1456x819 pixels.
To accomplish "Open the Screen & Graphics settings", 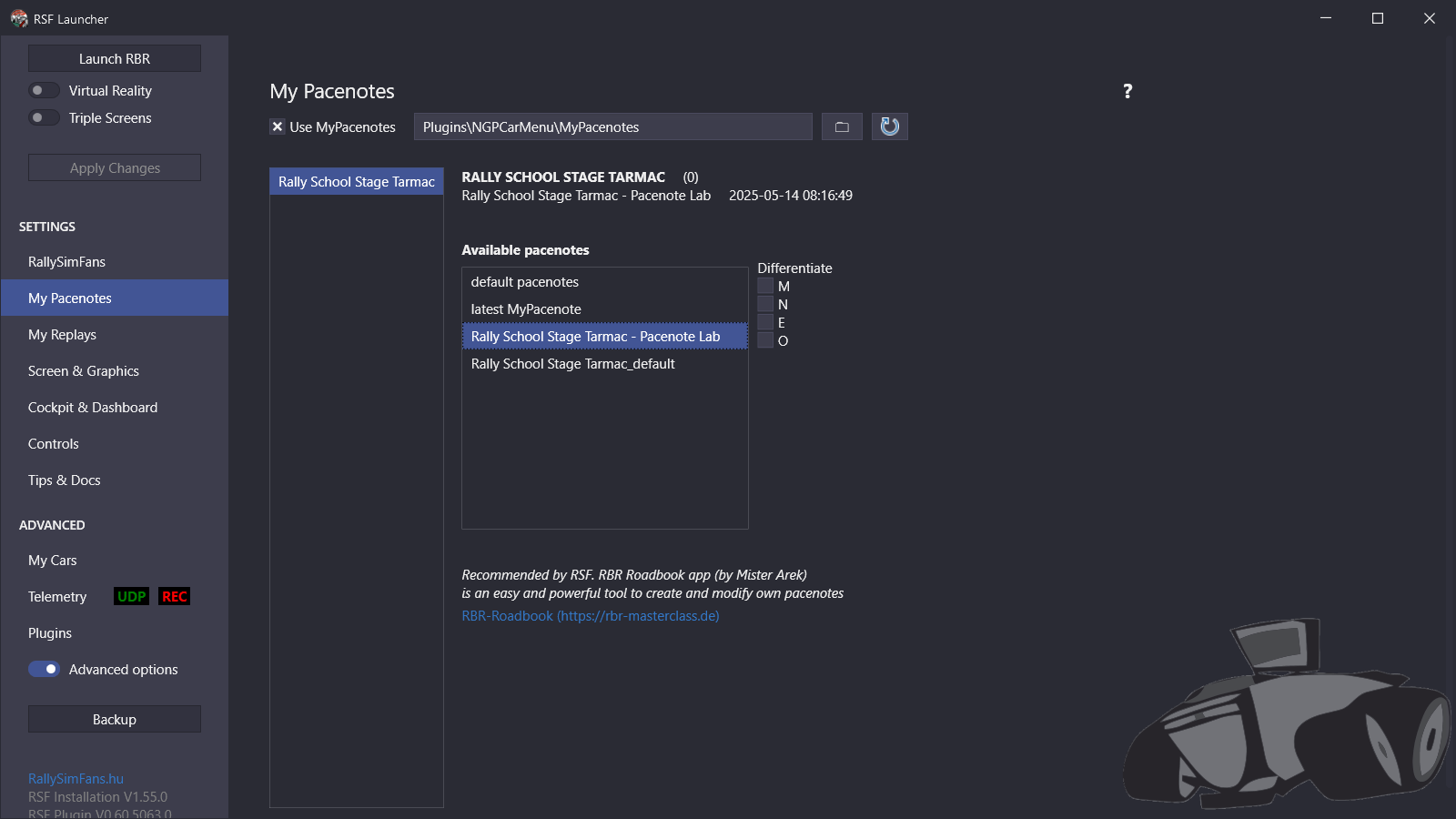I will 83,370.
